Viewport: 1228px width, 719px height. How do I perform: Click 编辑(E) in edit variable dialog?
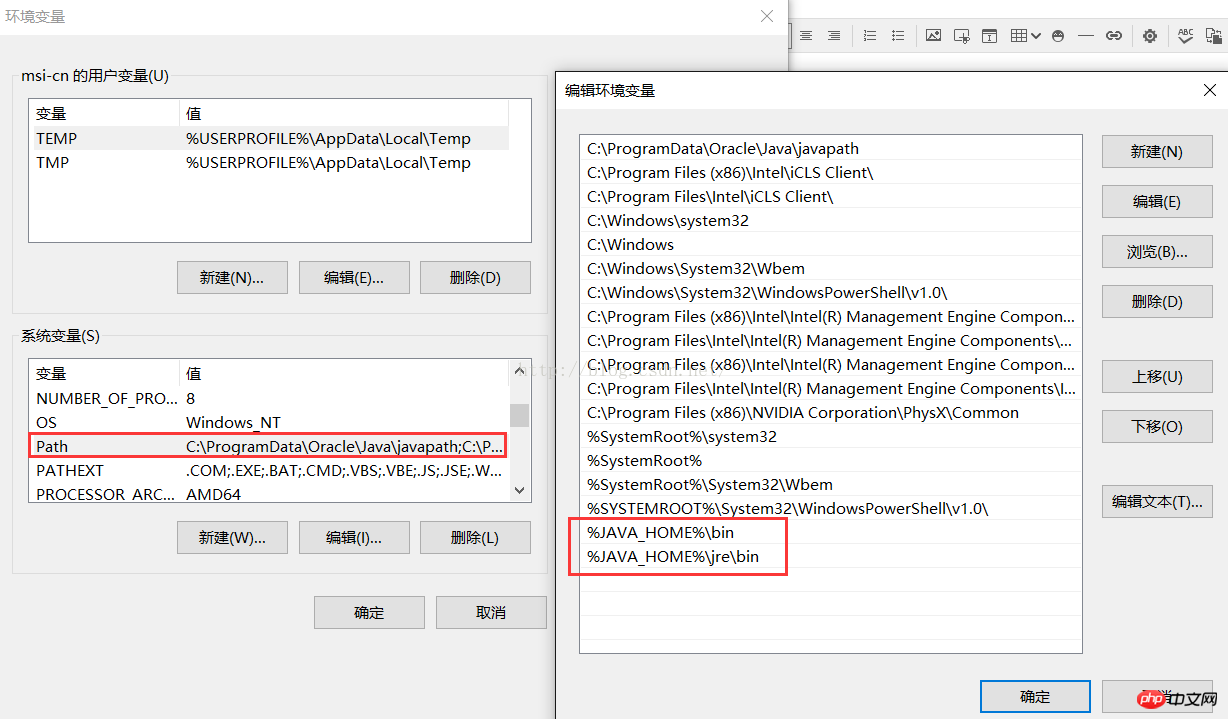1157,202
